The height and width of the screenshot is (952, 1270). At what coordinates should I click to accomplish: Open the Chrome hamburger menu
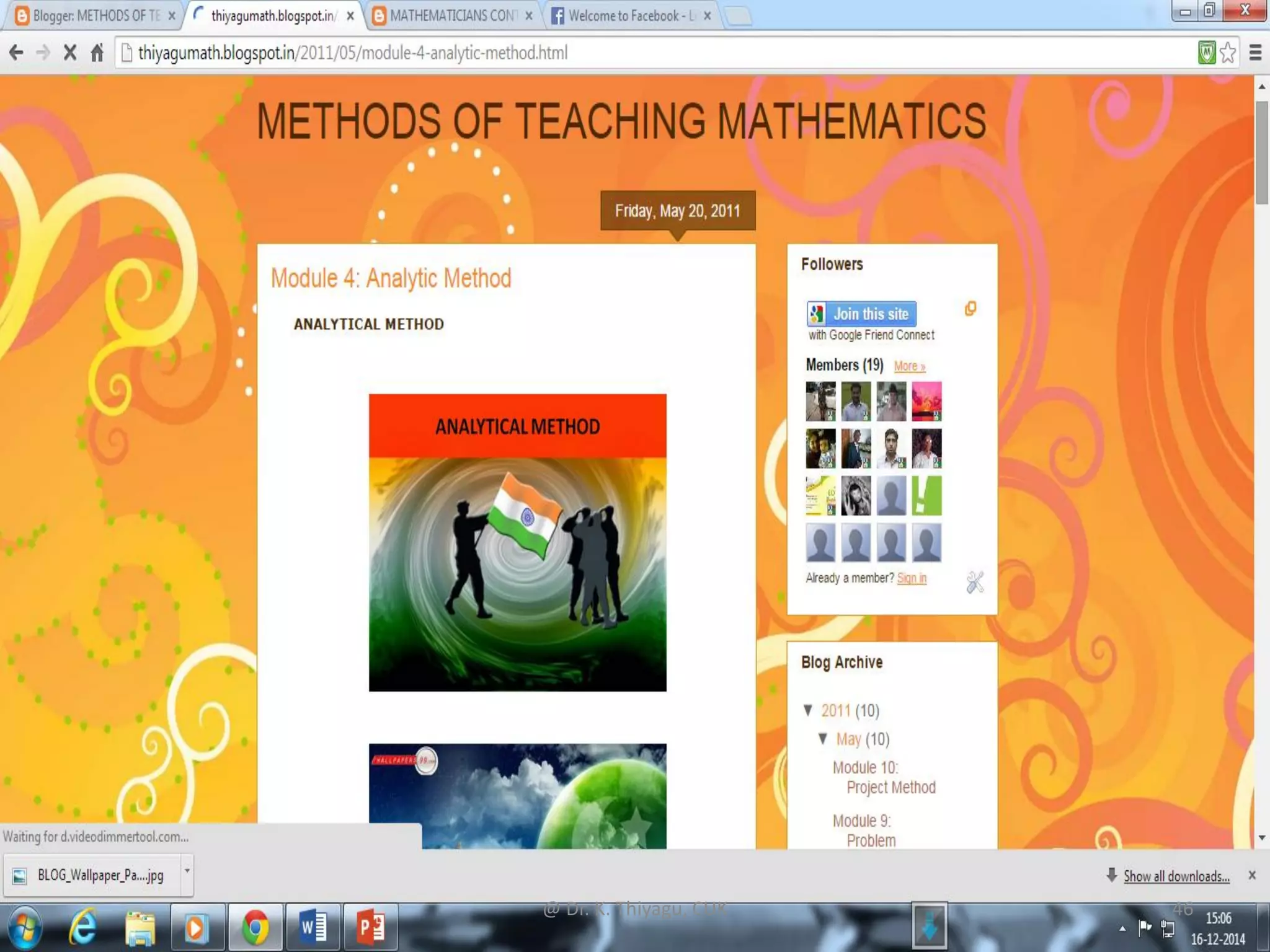pyautogui.click(x=1255, y=53)
